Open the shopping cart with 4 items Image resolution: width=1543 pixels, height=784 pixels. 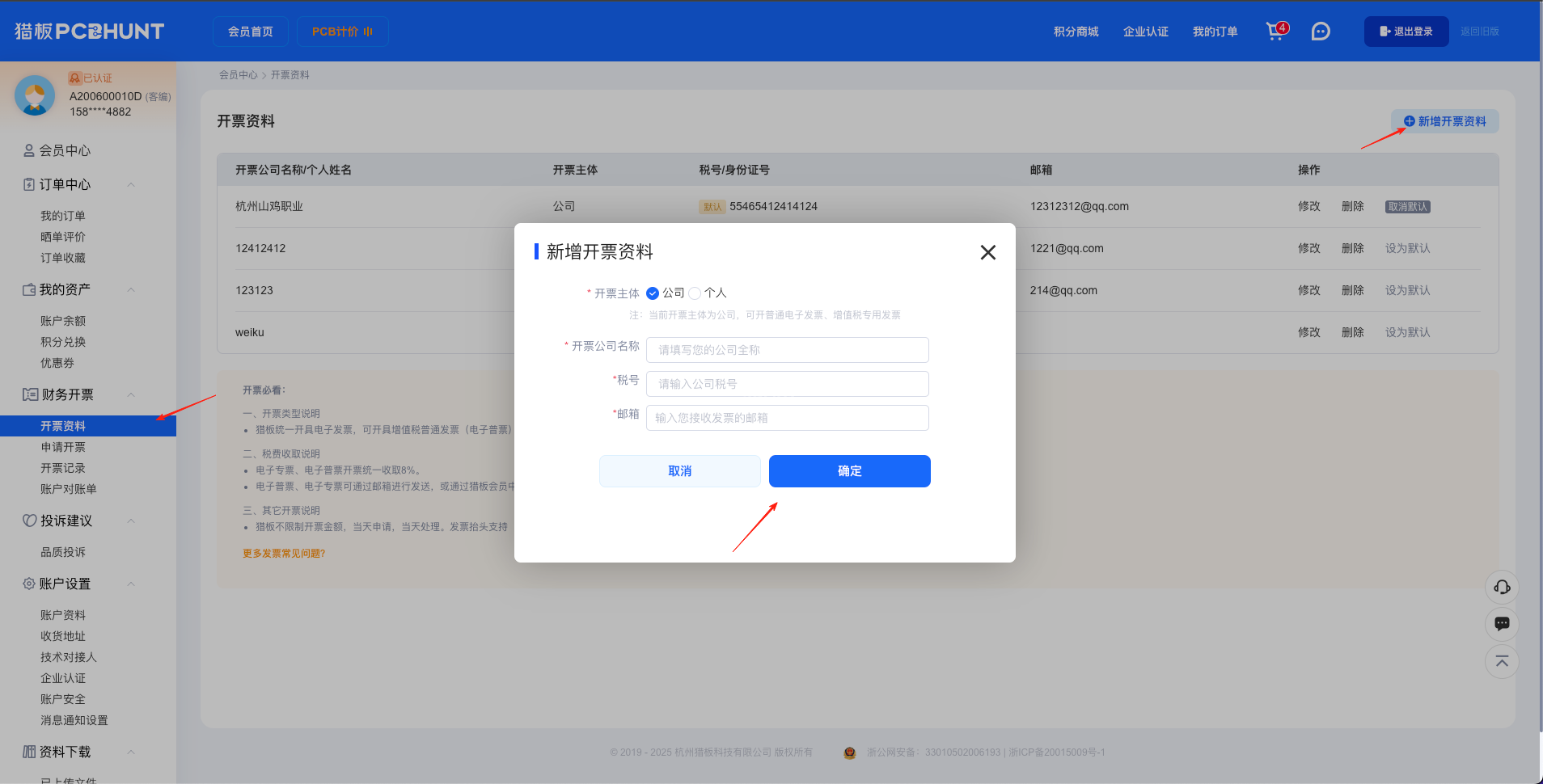tap(1275, 32)
